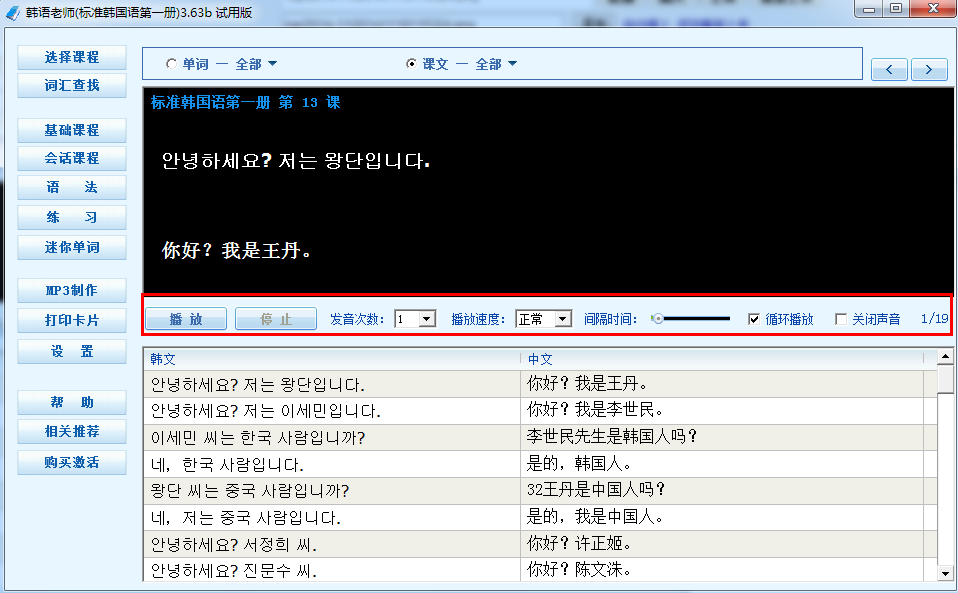Click the 韩文 column header
Viewport: 958px width, 593px height.
(x=332, y=359)
